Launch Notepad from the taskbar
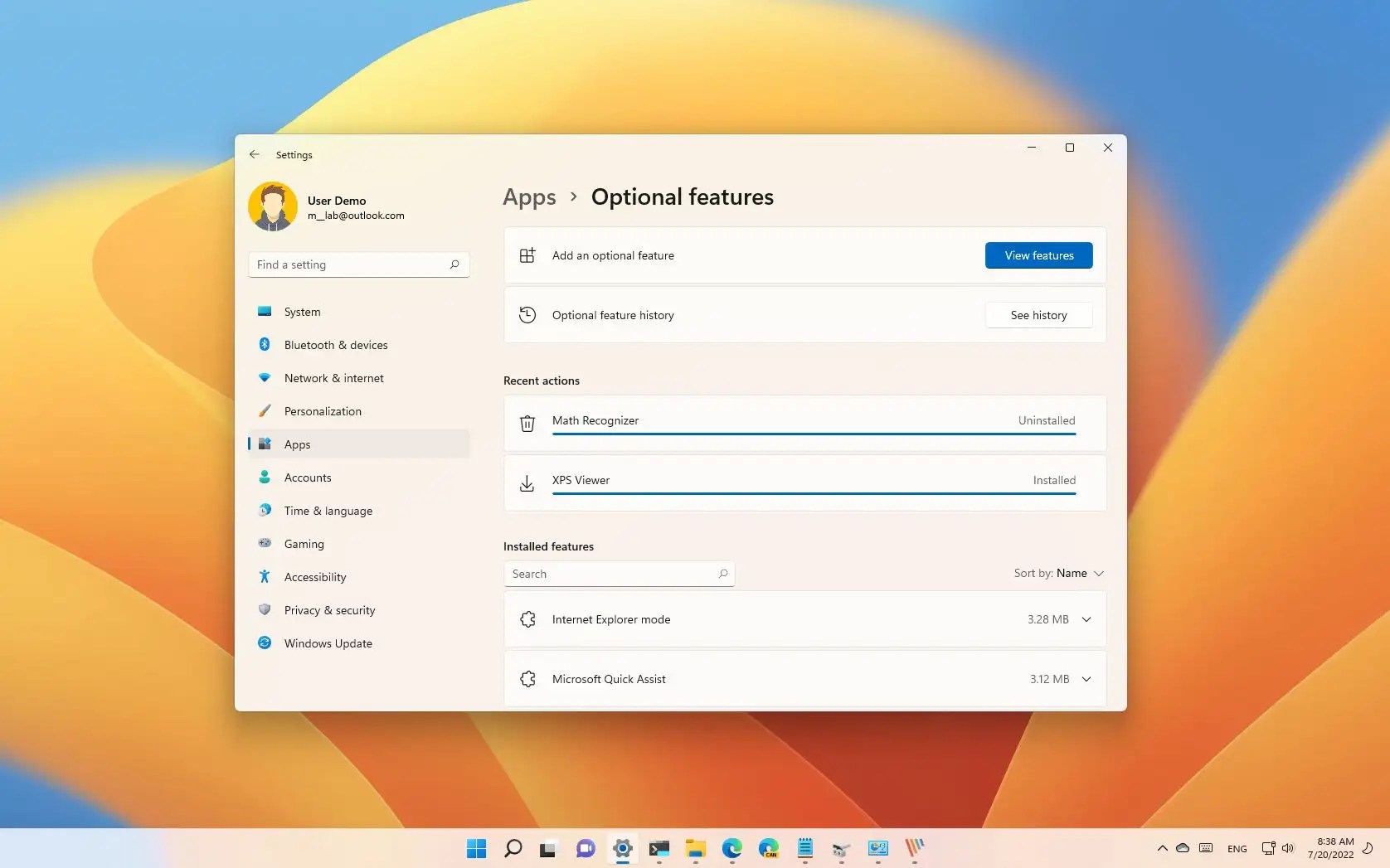 [804, 849]
